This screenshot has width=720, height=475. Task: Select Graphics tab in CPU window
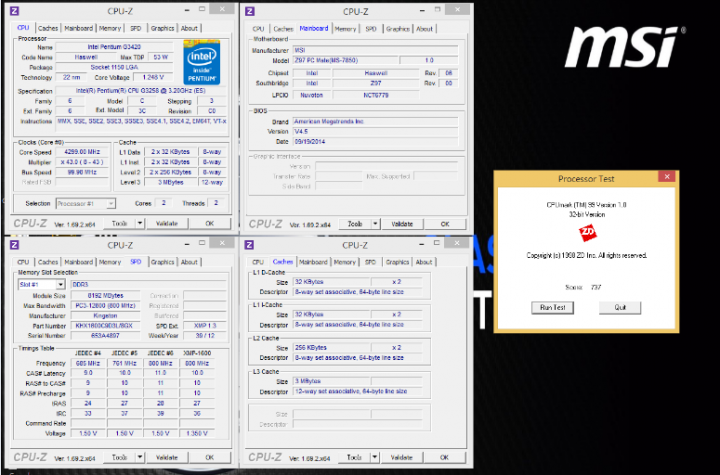[x=163, y=28]
